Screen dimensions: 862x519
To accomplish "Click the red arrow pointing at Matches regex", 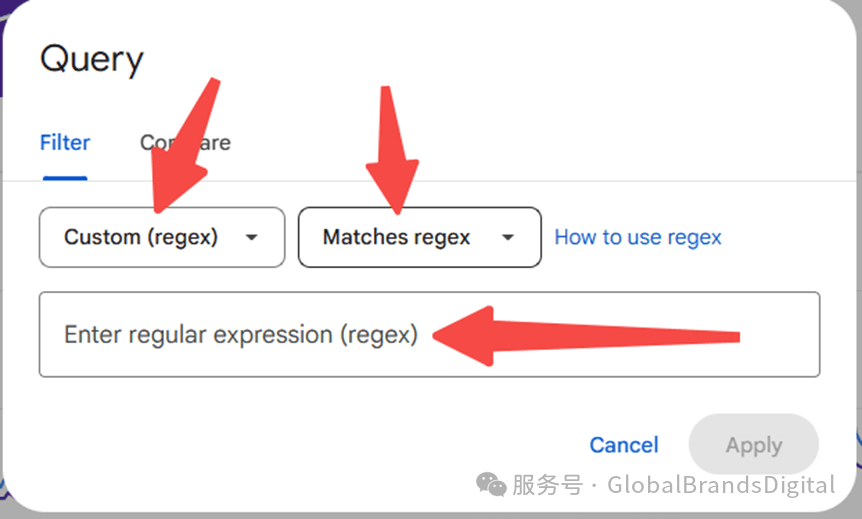I will coord(393,150).
